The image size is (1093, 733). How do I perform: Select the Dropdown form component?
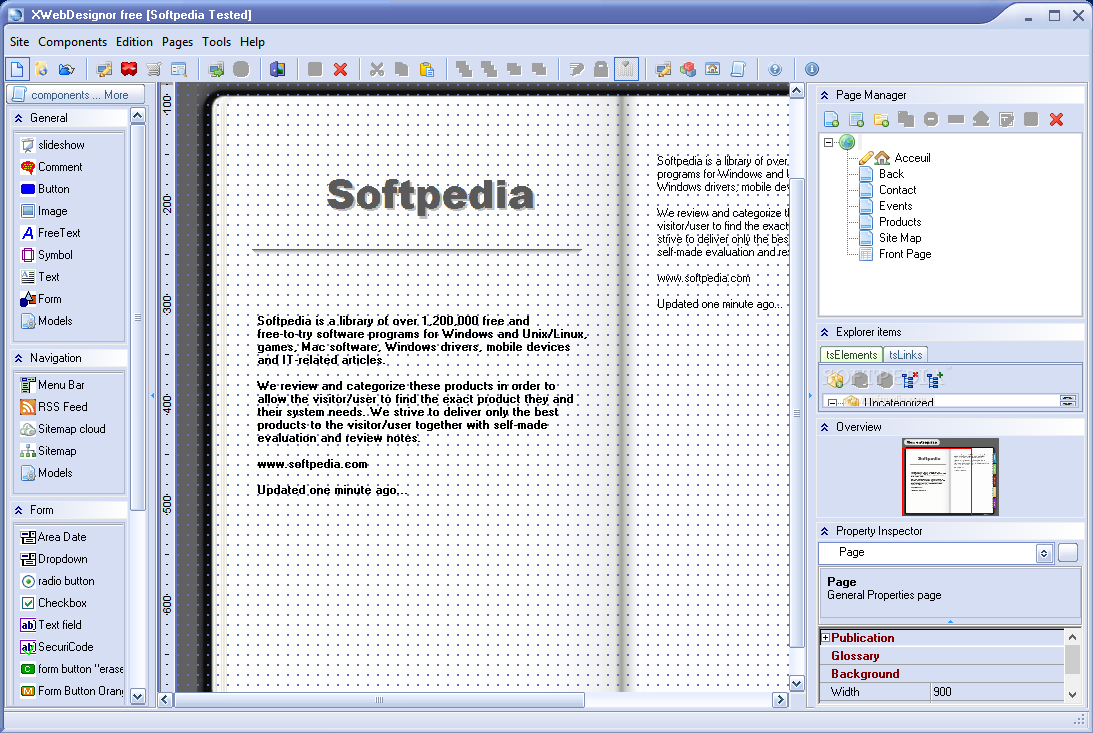pyautogui.click(x=54, y=559)
